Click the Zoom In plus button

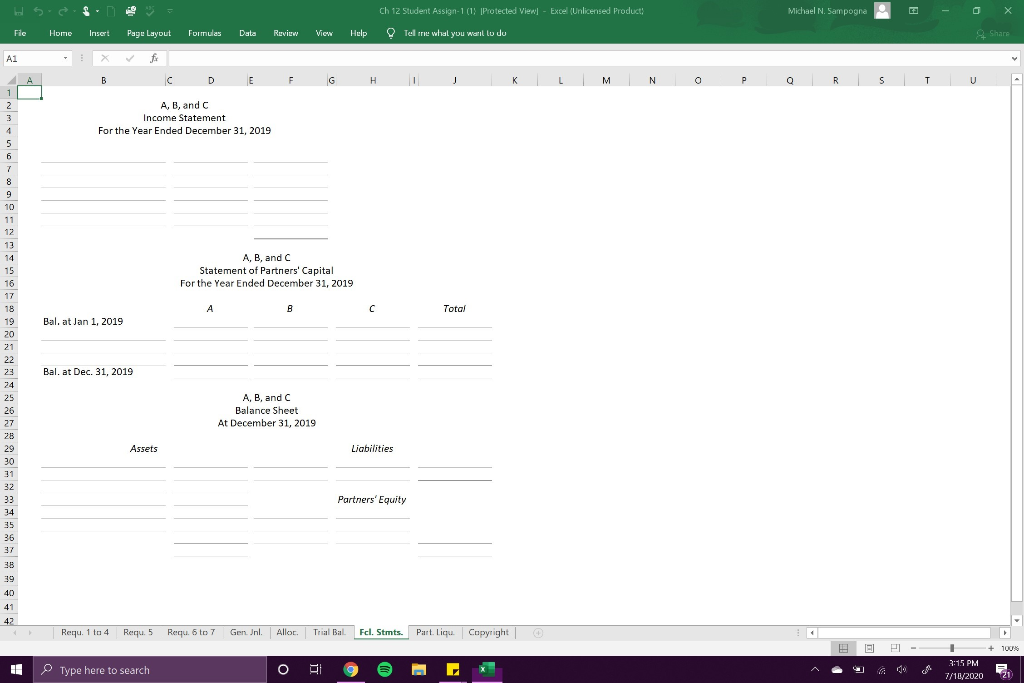tap(991, 648)
